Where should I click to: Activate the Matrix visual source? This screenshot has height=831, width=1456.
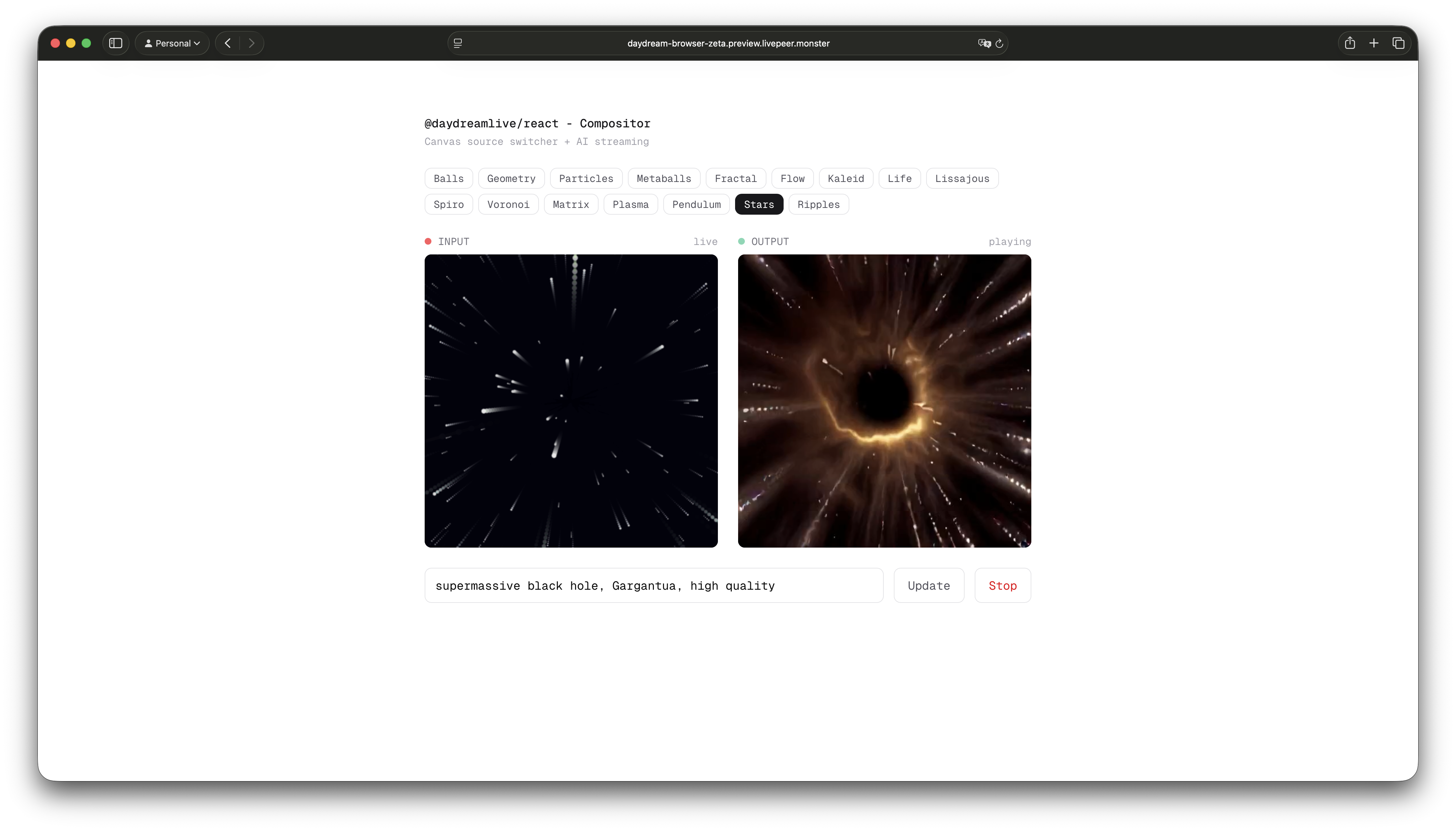pos(570,204)
